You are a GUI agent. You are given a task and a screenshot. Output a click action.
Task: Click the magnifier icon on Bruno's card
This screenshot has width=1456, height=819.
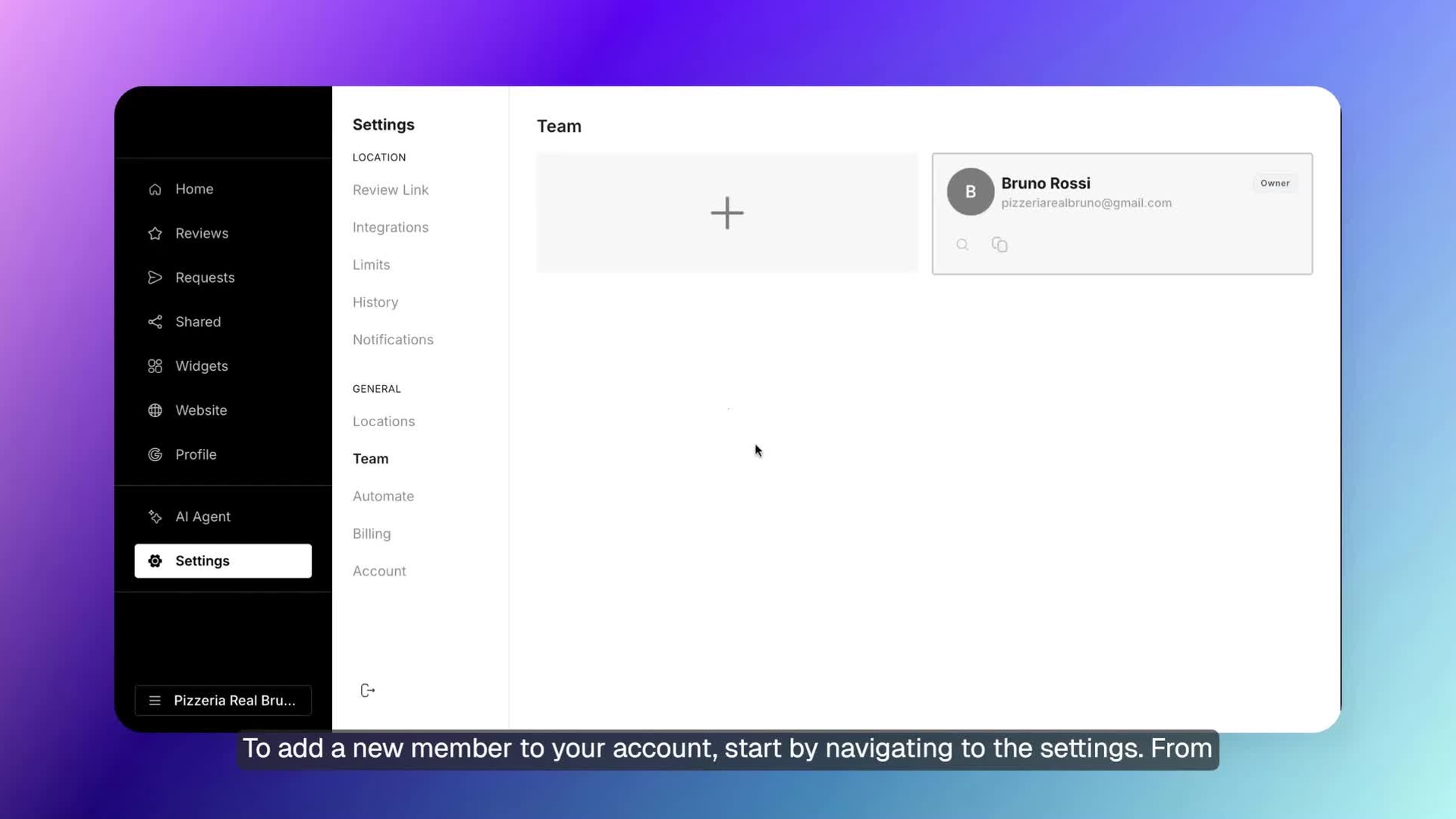[x=962, y=245]
